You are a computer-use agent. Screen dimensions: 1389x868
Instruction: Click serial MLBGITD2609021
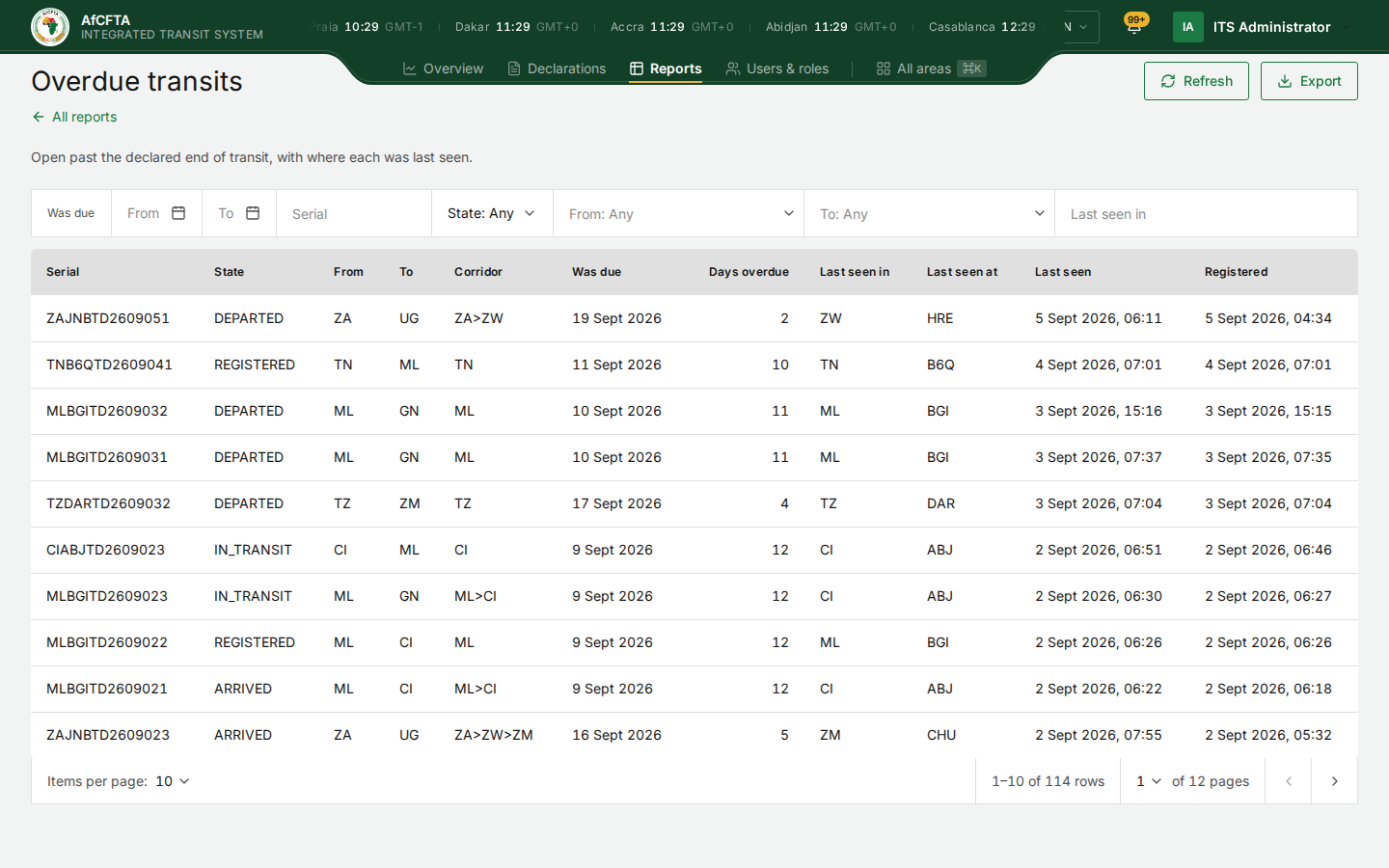point(107,689)
